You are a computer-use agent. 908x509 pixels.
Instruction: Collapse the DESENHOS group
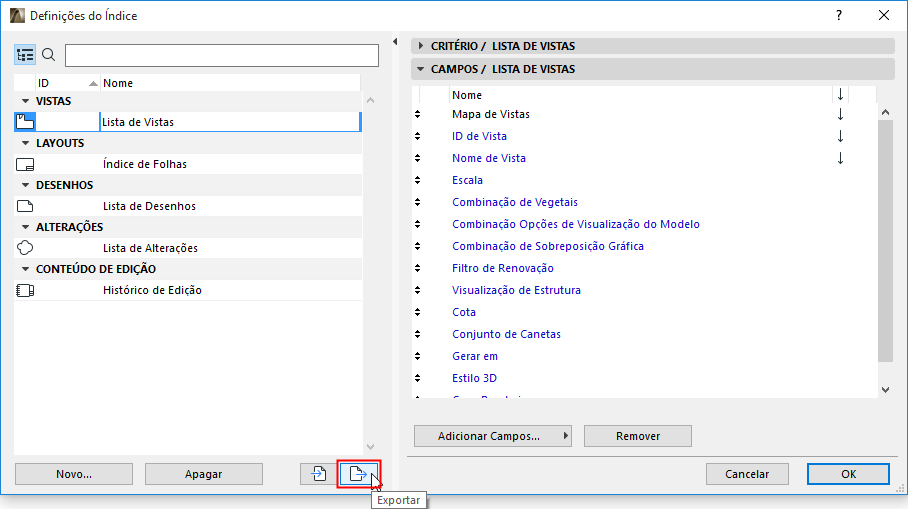pyautogui.click(x=25, y=185)
